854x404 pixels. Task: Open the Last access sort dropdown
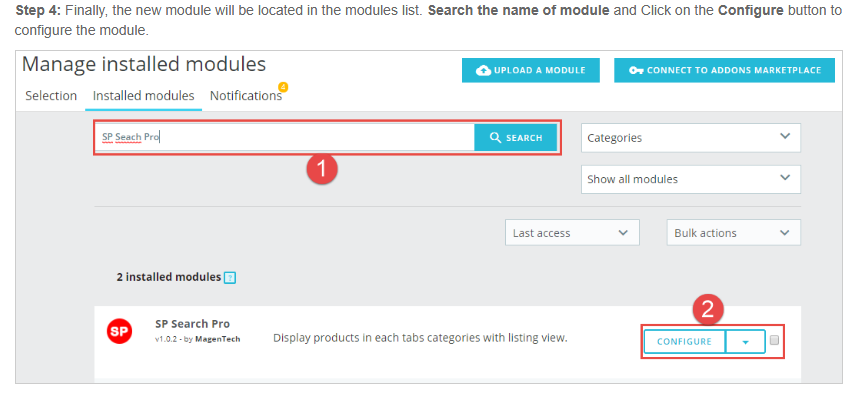pyautogui.click(x=572, y=233)
